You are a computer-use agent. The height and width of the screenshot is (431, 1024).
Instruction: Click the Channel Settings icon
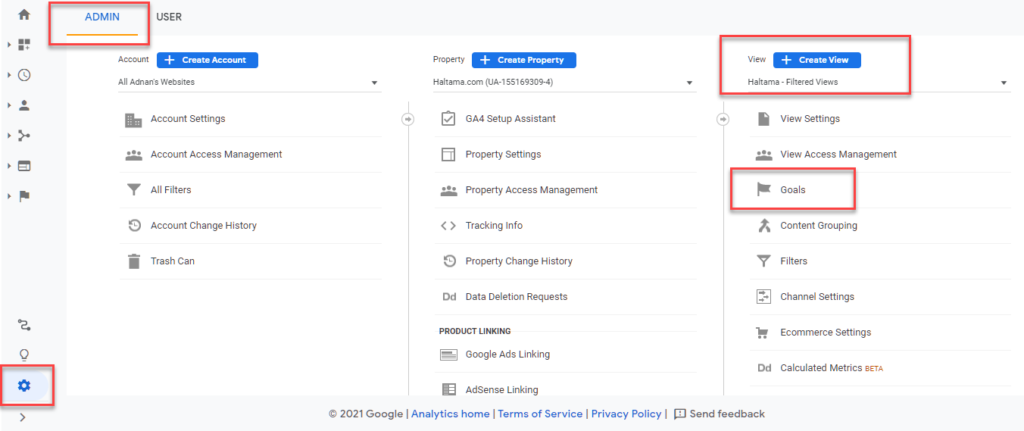[763, 296]
